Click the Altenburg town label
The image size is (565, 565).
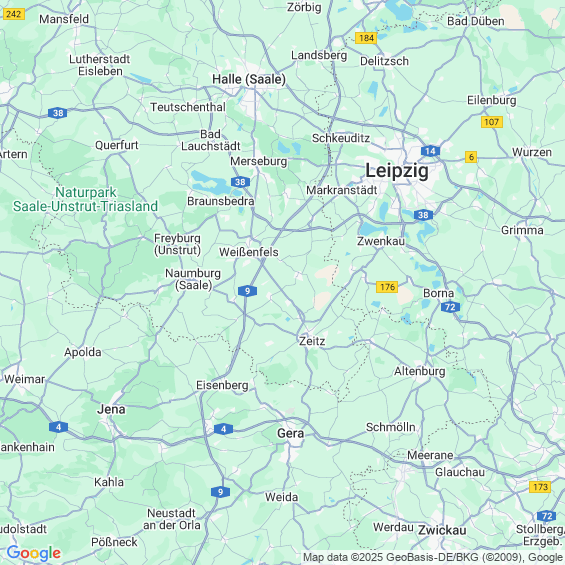pos(419,371)
